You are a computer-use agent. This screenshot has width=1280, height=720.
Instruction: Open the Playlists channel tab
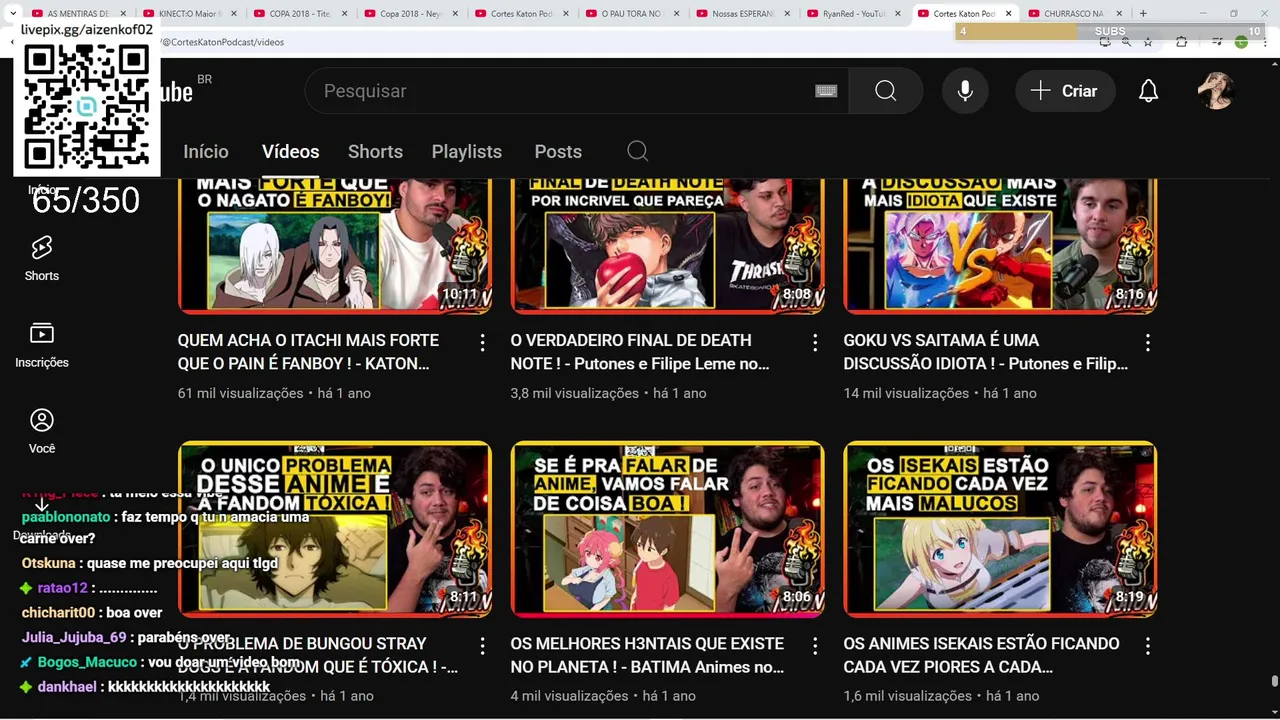click(x=467, y=152)
